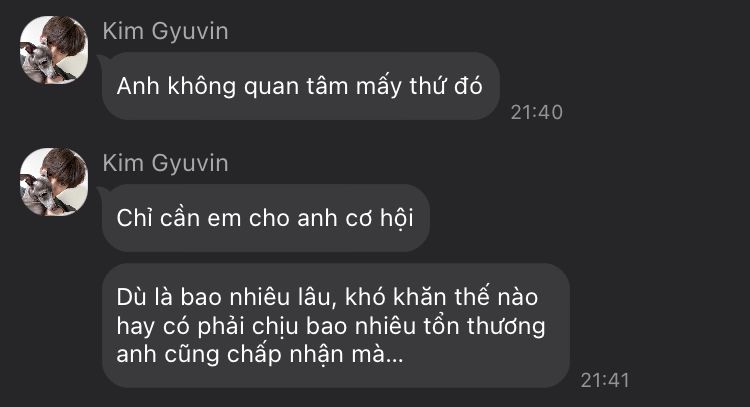The width and height of the screenshot is (750, 407).
Task: Click the word "thương" in the last message
Action: pyautogui.click(x=507, y=327)
